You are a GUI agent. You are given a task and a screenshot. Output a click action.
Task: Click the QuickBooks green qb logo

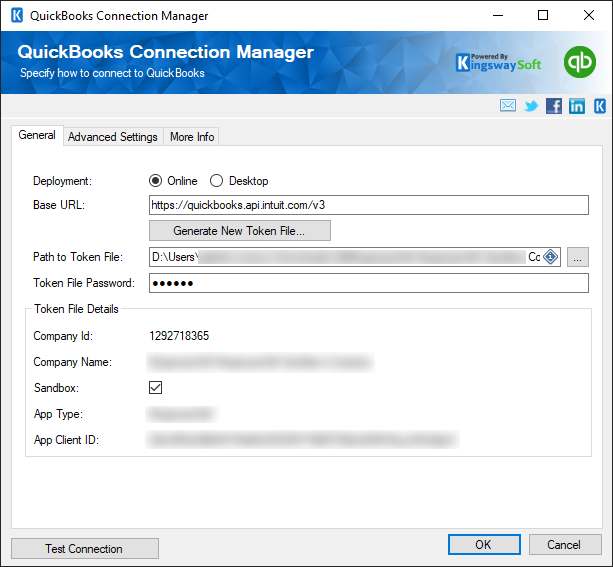579,62
